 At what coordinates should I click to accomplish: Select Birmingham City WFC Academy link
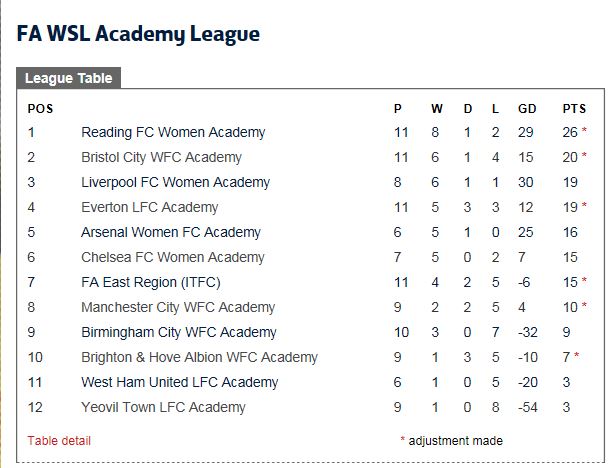coord(179,332)
